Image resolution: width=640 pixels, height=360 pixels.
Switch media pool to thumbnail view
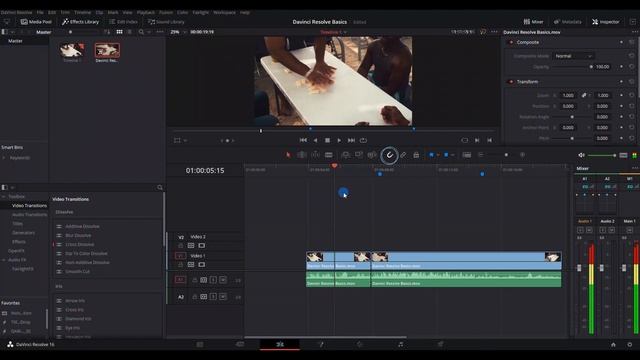click(x=119, y=32)
